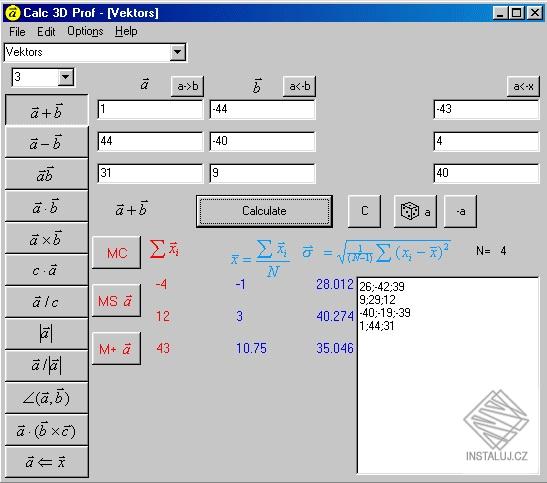Image resolution: width=547 pixels, height=483 pixels.
Task: Click the standard deviation value 35.046
Action: coord(335,348)
